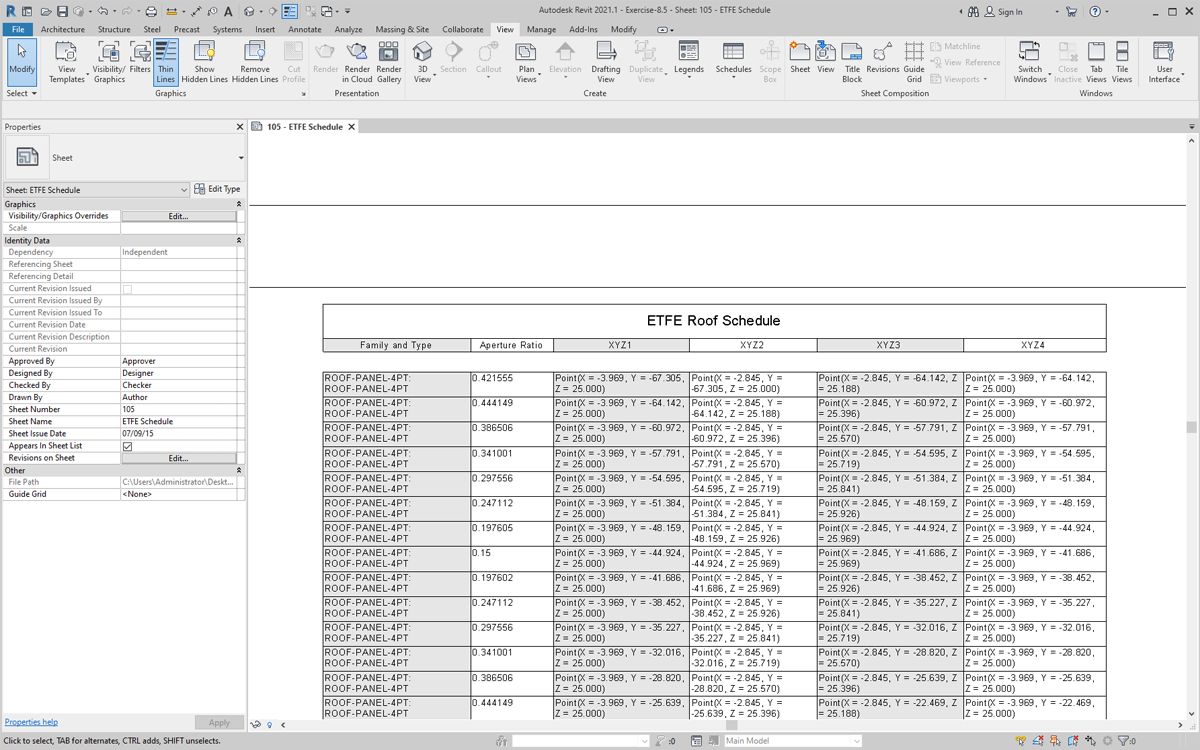Click the Tile Views icon
This screenshot has height=750, width=1200.
pos(1122,62)
